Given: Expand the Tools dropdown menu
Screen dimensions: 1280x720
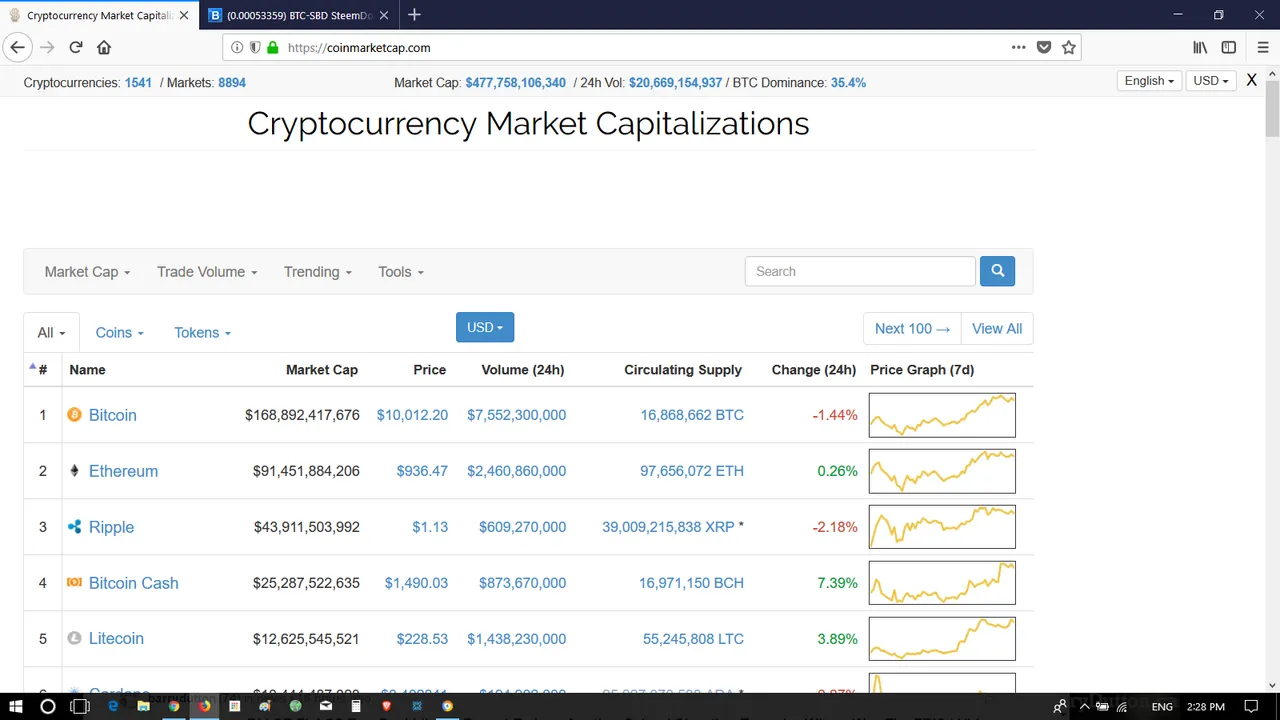Looking at the screenshot, I should 401,272.
